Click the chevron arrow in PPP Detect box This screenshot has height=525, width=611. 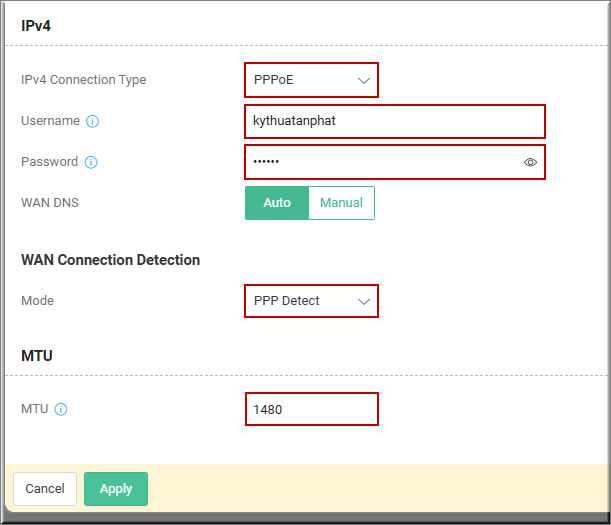pyautogui.click(x=364, y=302)
